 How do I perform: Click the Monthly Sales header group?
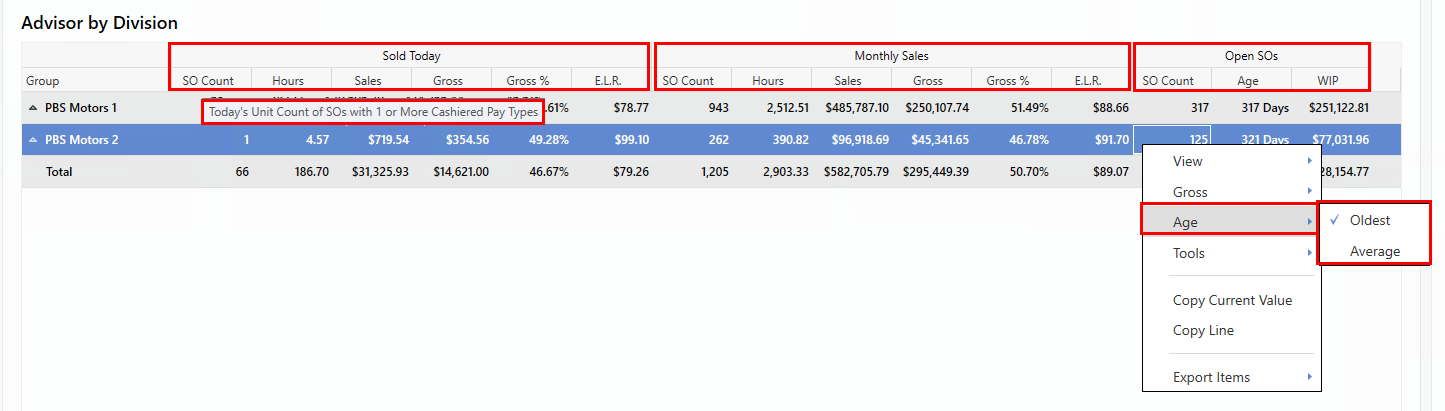891,56
